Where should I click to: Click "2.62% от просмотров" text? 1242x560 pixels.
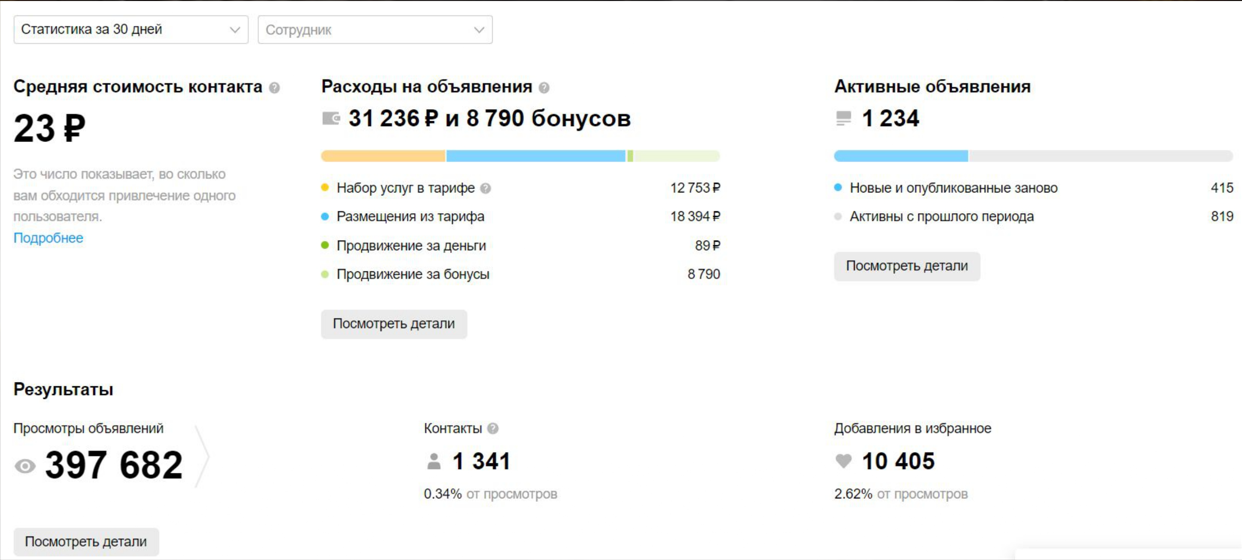(x=901, y=494)
